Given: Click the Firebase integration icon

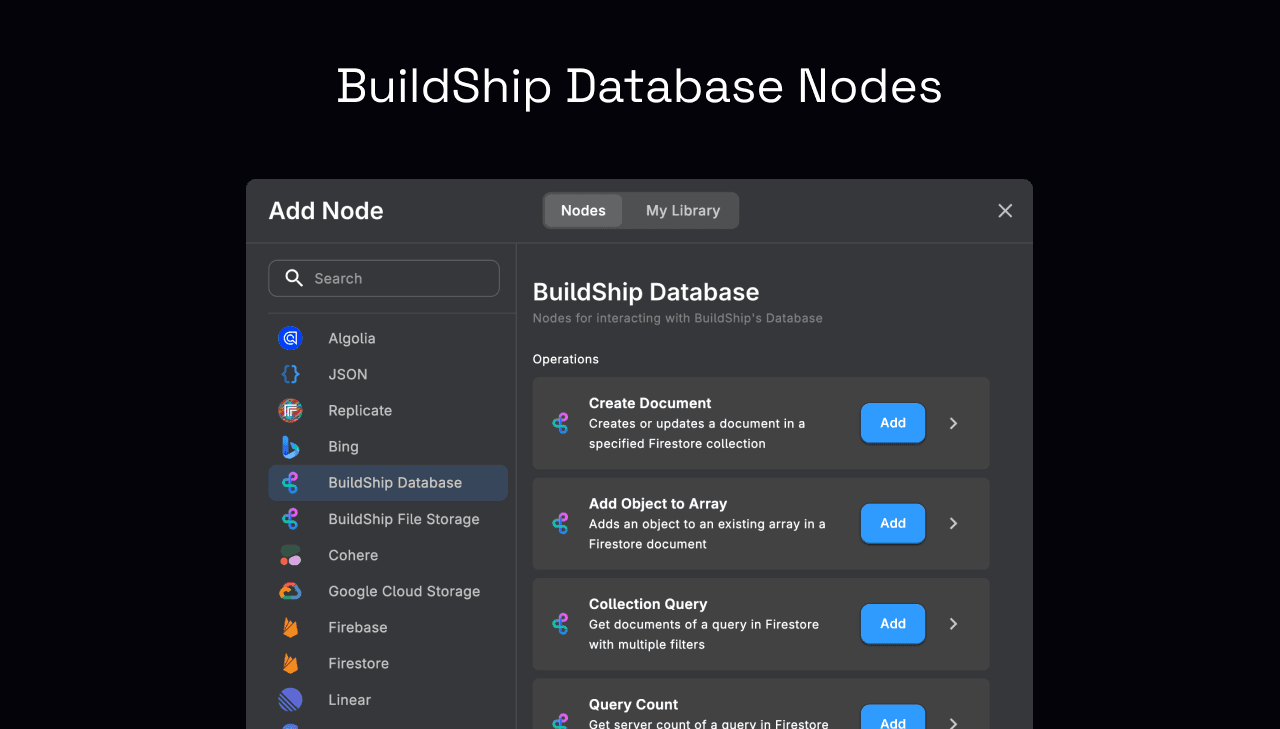Looking at the screenshot, I should click(x=290, y=627).
